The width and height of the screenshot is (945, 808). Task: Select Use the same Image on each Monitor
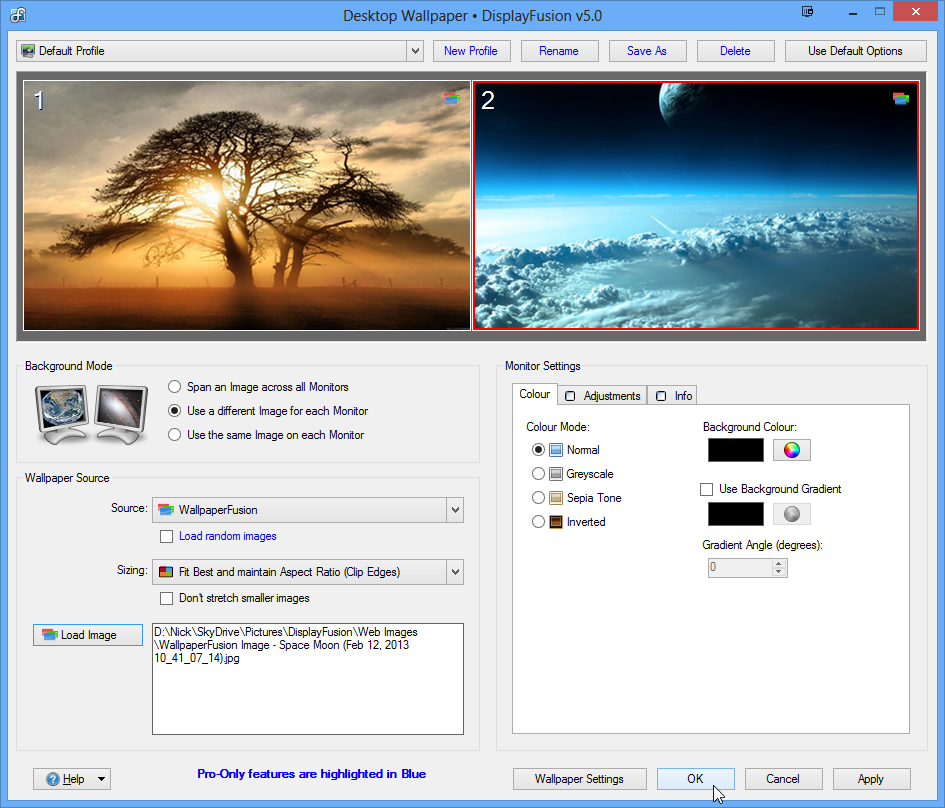pos(174,435)
